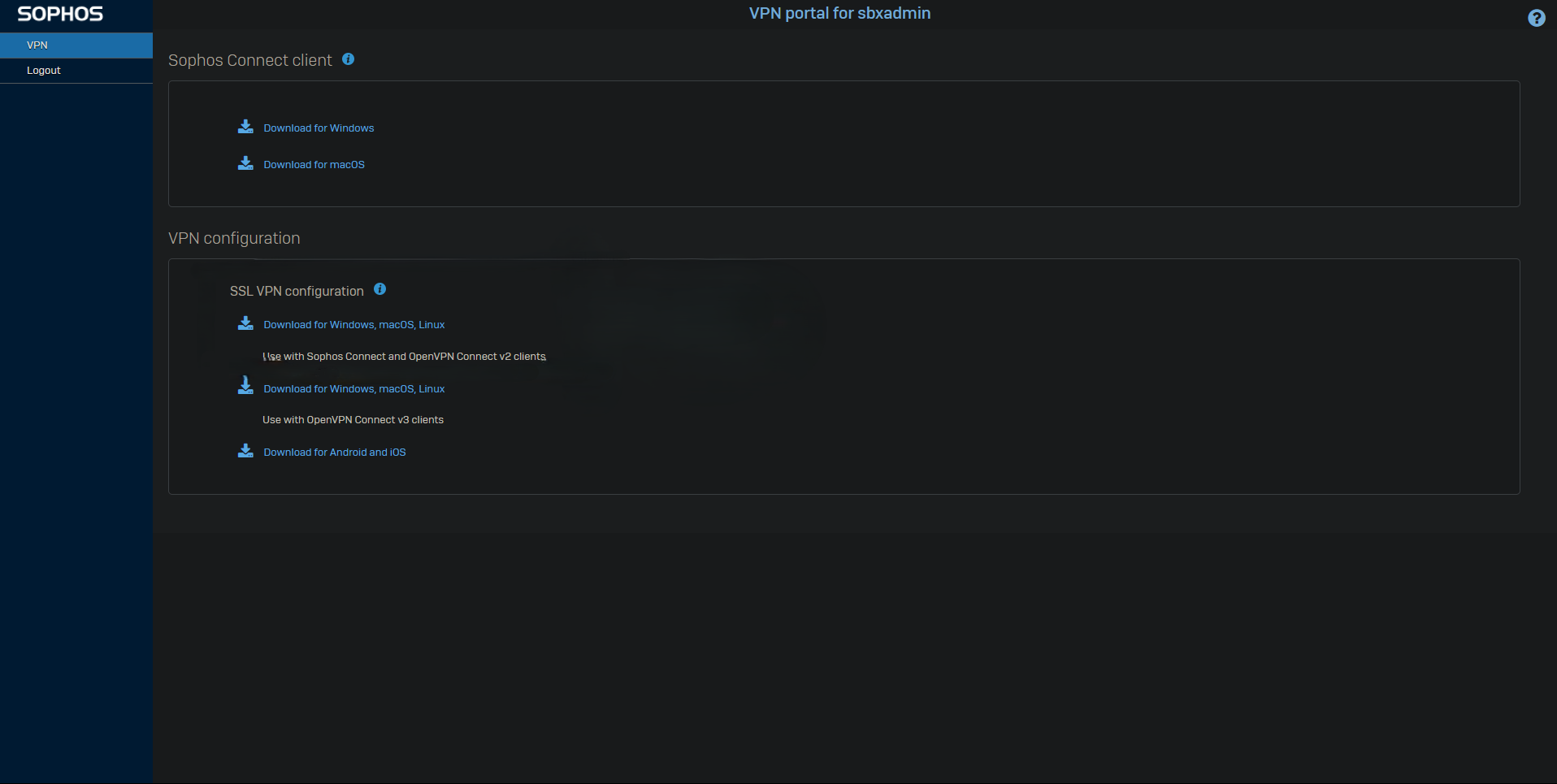Open the SSL VPN config link for Sophos Connect and OpenVPN v2
This screenshot has height=784, width=1557.
353,325
